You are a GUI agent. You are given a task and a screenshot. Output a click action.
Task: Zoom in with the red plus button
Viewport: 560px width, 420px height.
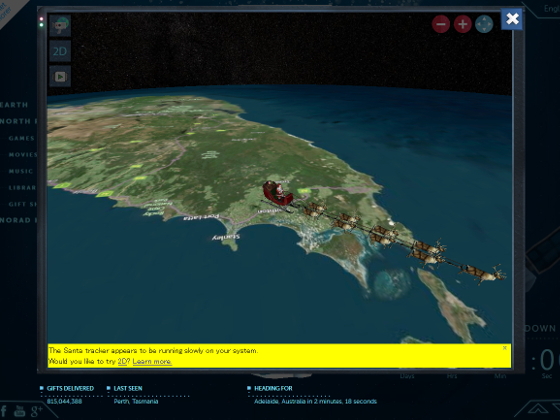[x=463, y=24]
